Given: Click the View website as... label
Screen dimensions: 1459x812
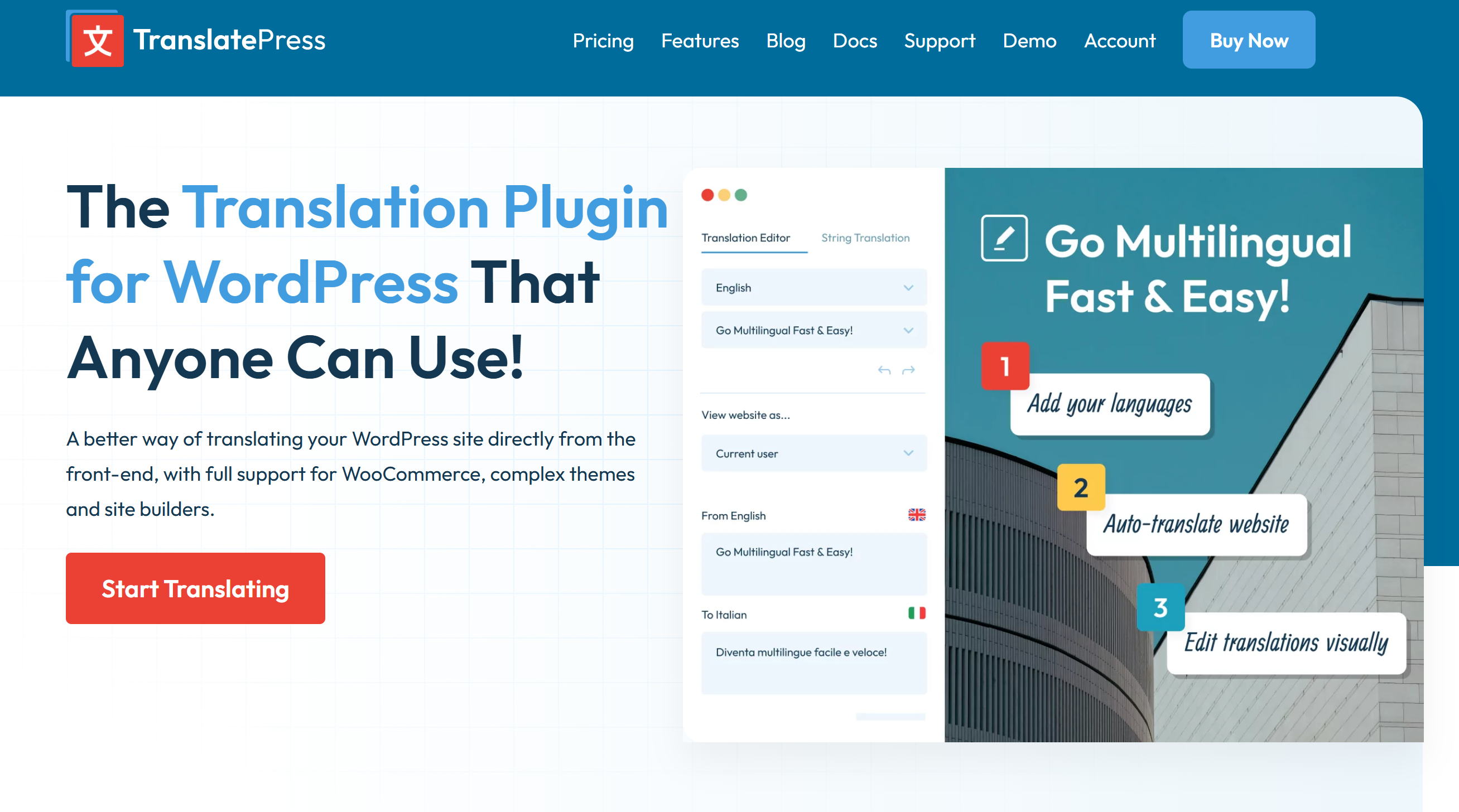Looking at the screenshot, I should pos(745,415).
